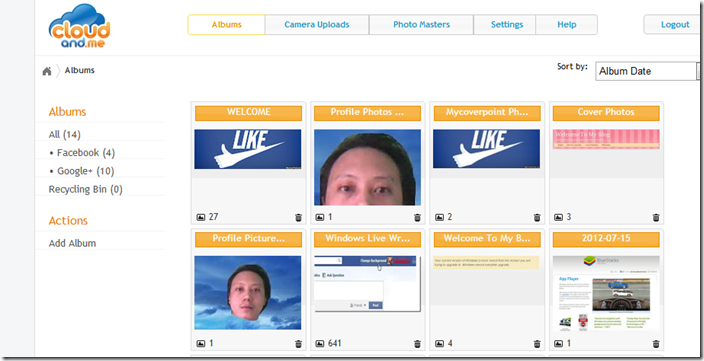This screenshot has height=361, width=704.
Task: Click the 641 photo count text
Action: coord(334,343)
